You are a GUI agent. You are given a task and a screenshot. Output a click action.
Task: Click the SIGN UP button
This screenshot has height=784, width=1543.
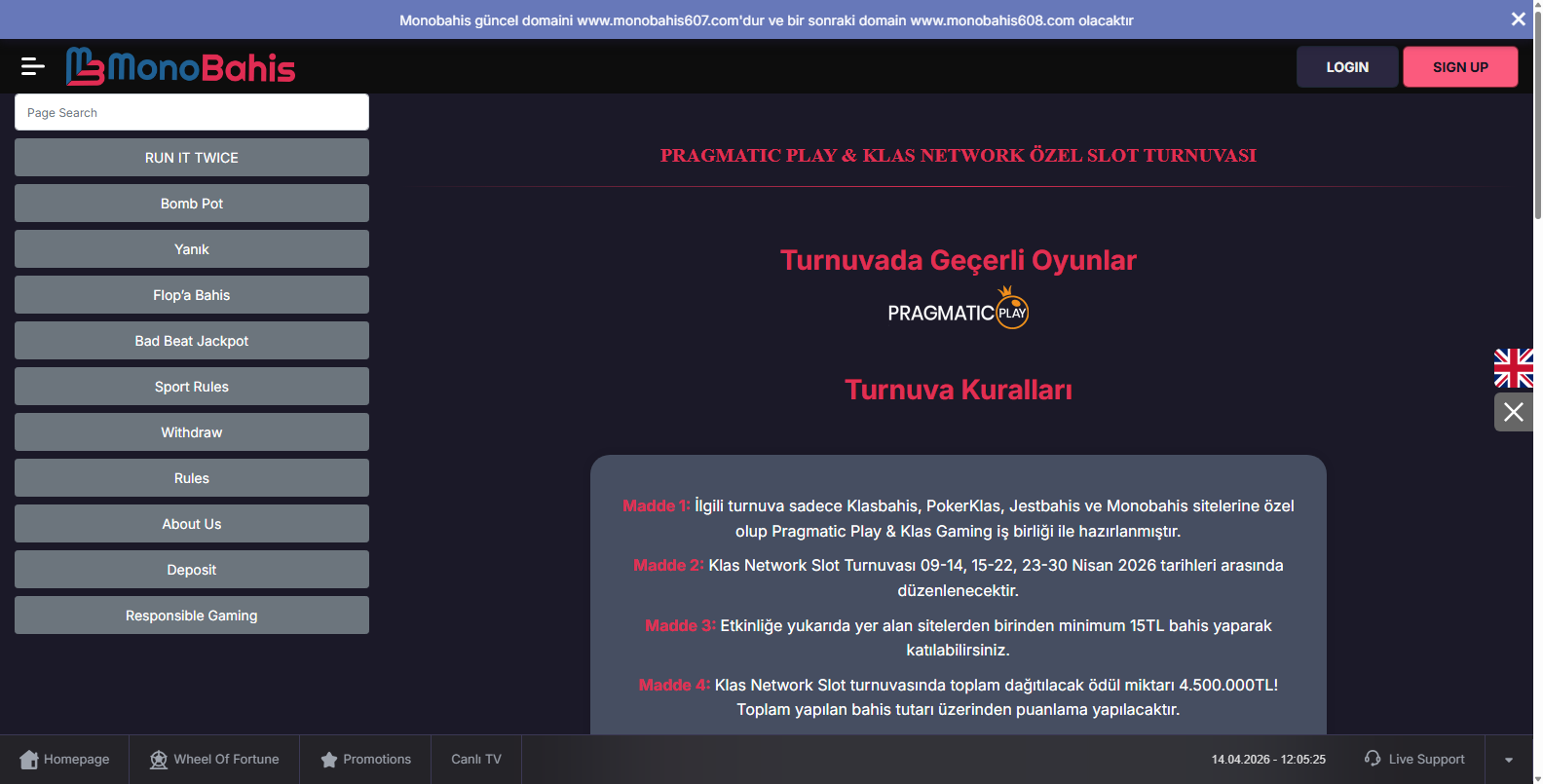coord(1460,67)
